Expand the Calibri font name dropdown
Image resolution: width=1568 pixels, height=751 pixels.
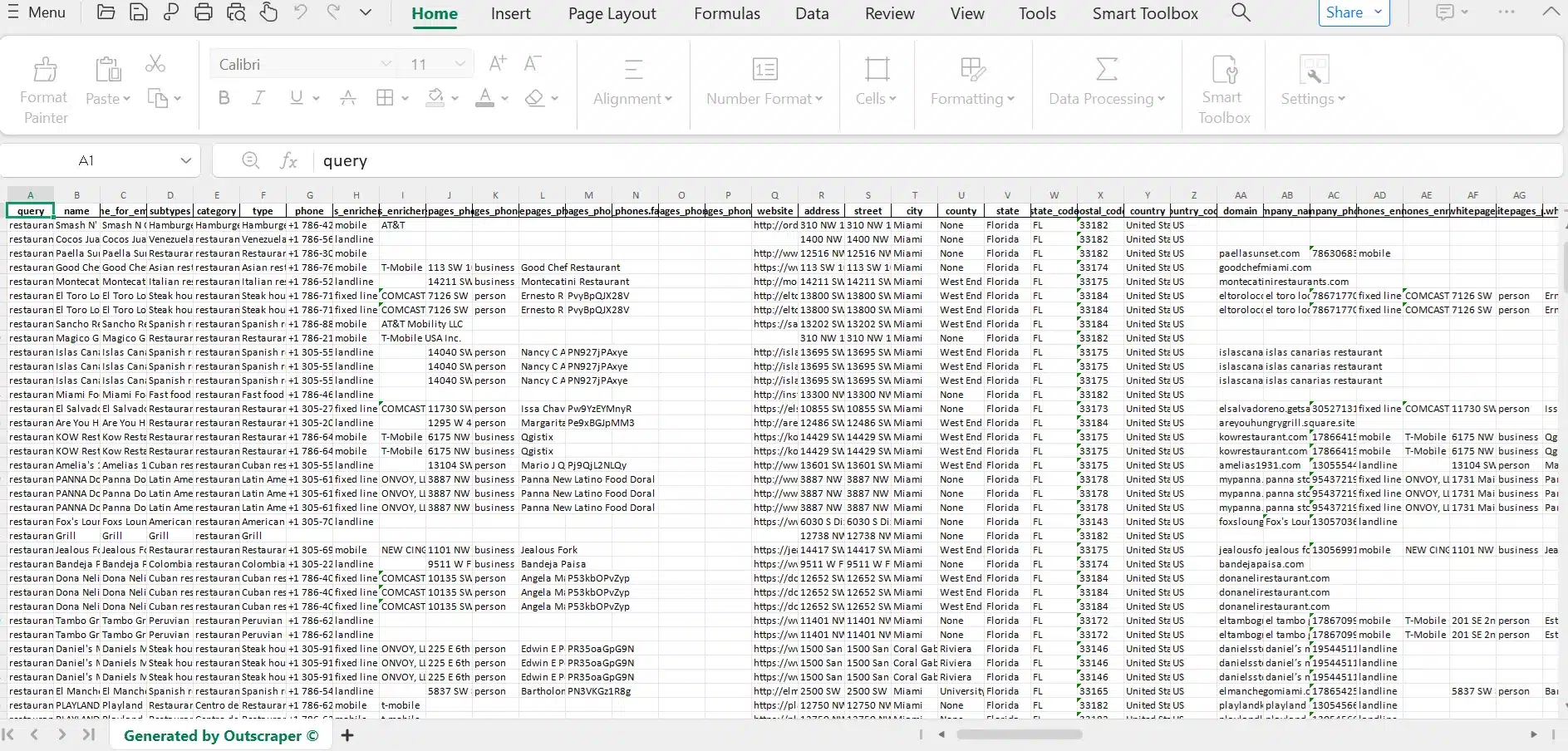coord(386,64)
